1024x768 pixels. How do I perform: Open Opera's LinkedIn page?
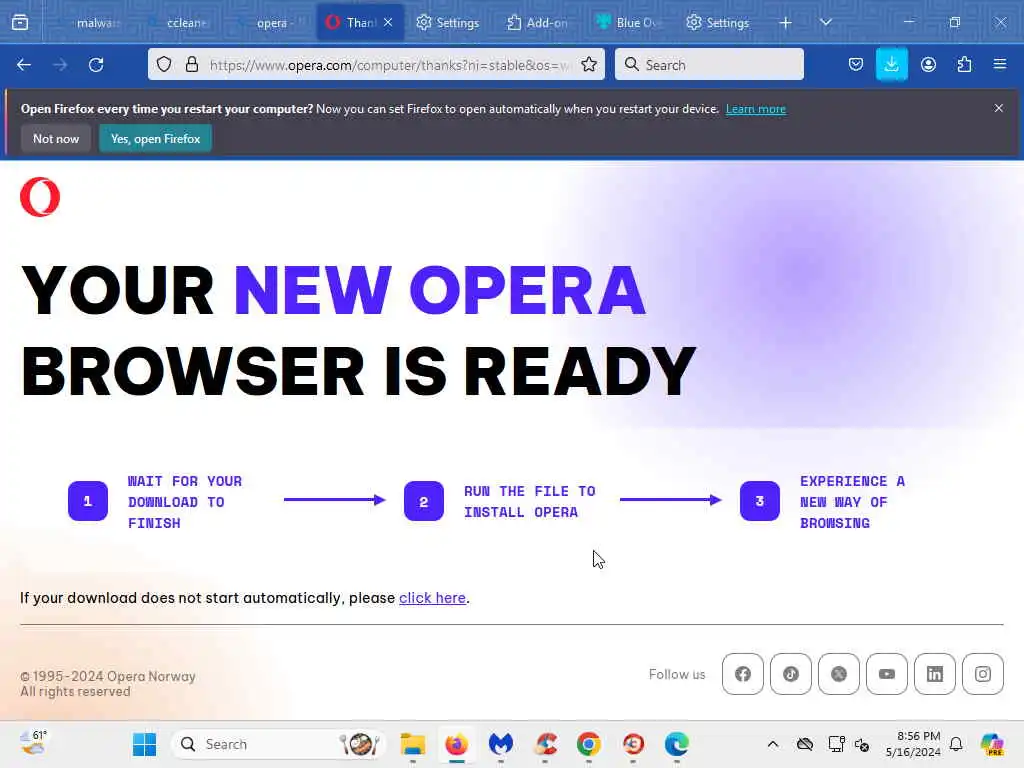[935, 674]
